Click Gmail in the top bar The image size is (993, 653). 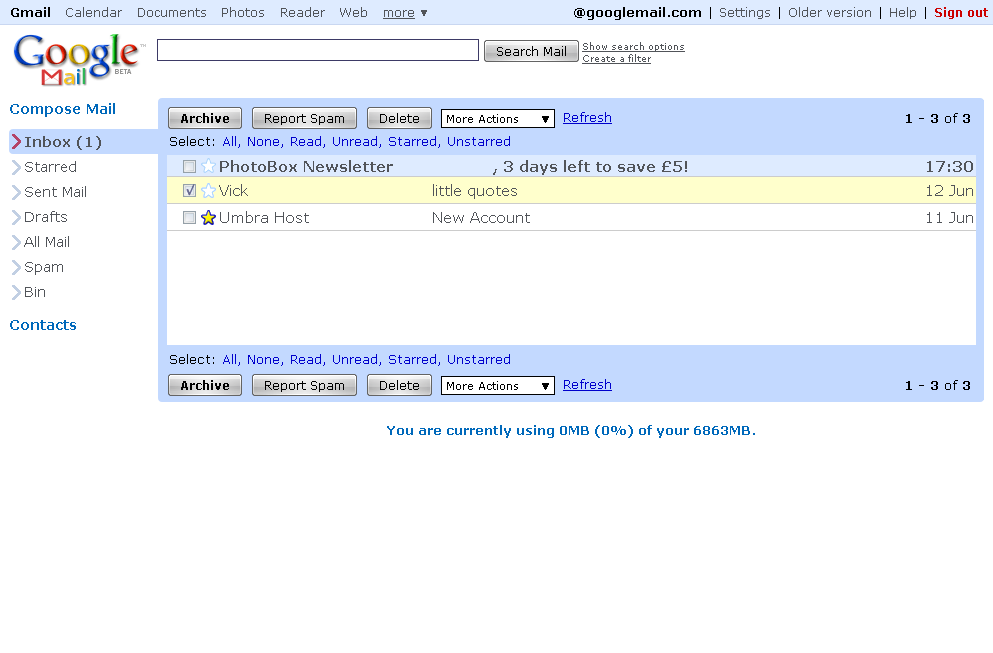pyautogui.click(x=30, y=13)
